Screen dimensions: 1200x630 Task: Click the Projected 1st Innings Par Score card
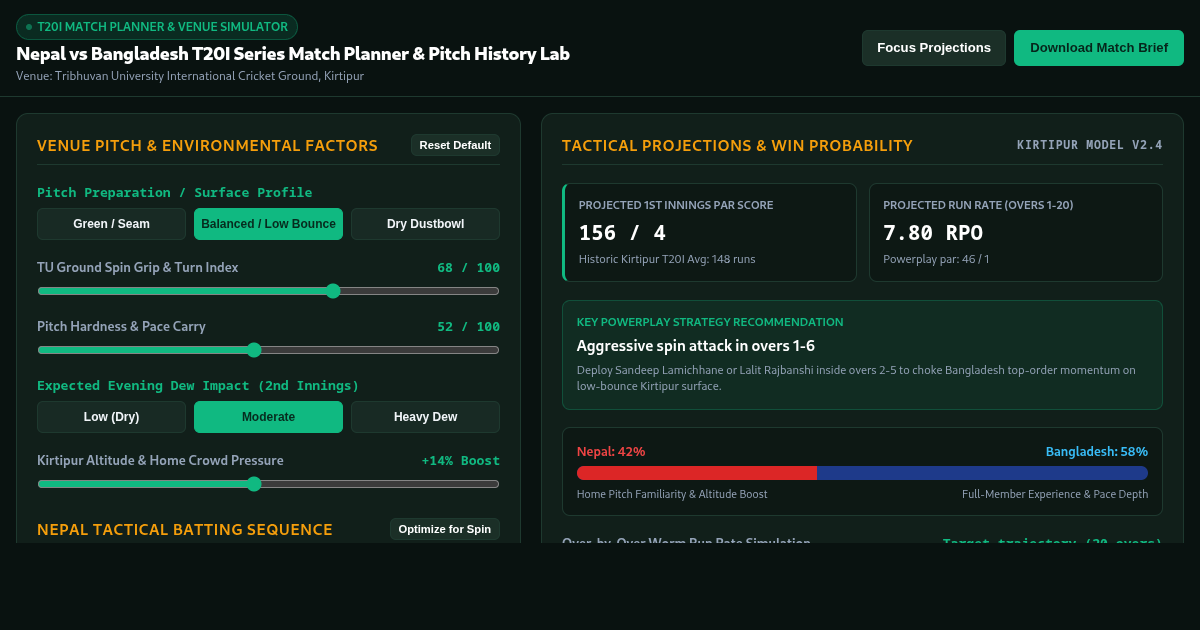[709, 232]
